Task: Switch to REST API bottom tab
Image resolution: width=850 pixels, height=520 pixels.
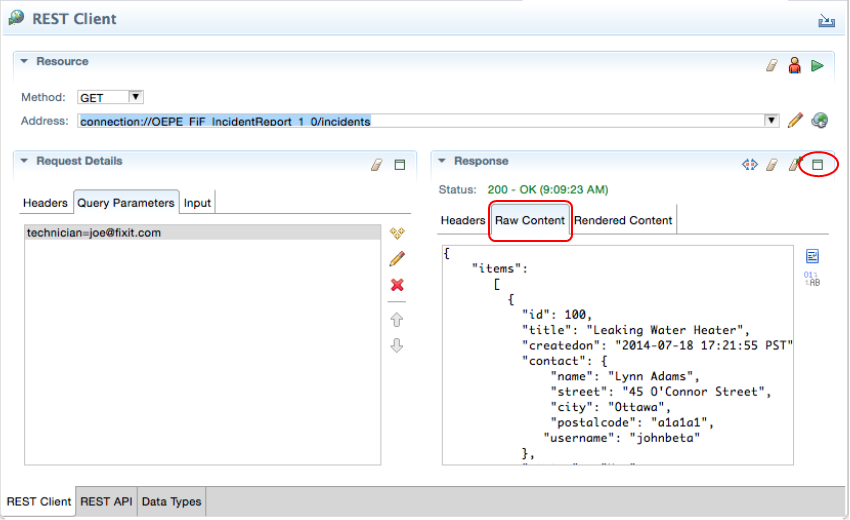Action: tap(106, 502)
